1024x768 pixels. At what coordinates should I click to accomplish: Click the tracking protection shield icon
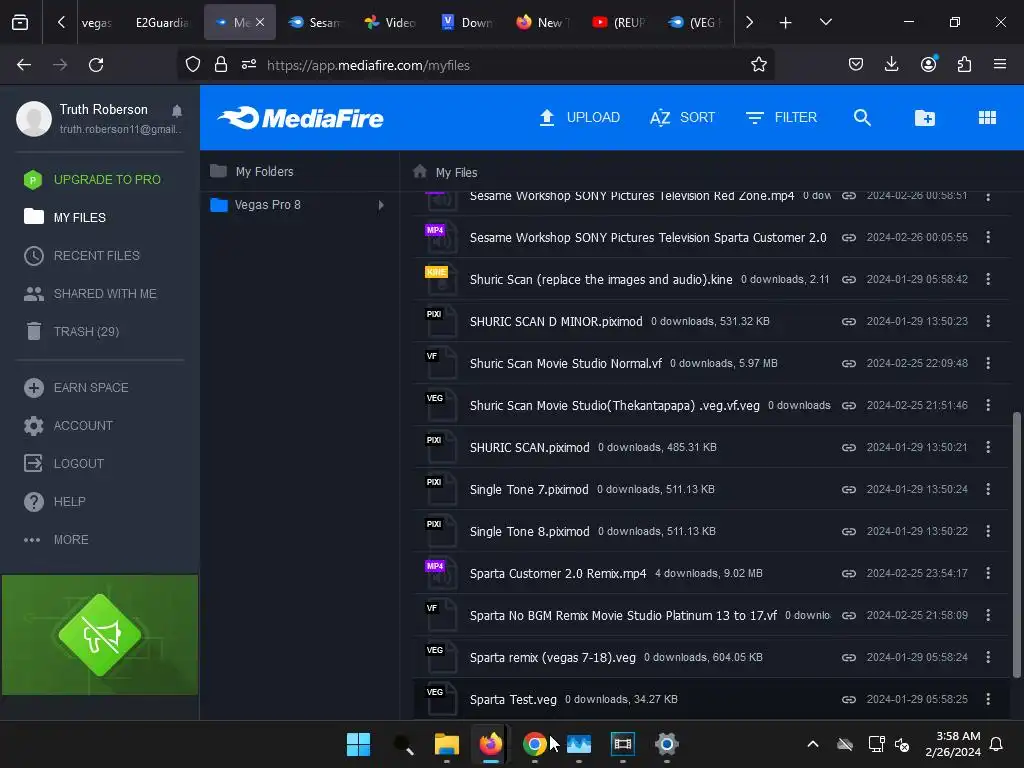tap(193, 65)
